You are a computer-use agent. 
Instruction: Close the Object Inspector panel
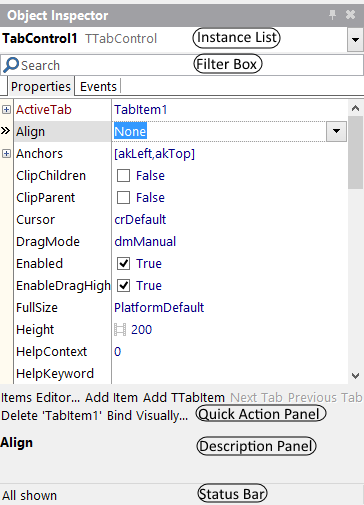[350, 15]
